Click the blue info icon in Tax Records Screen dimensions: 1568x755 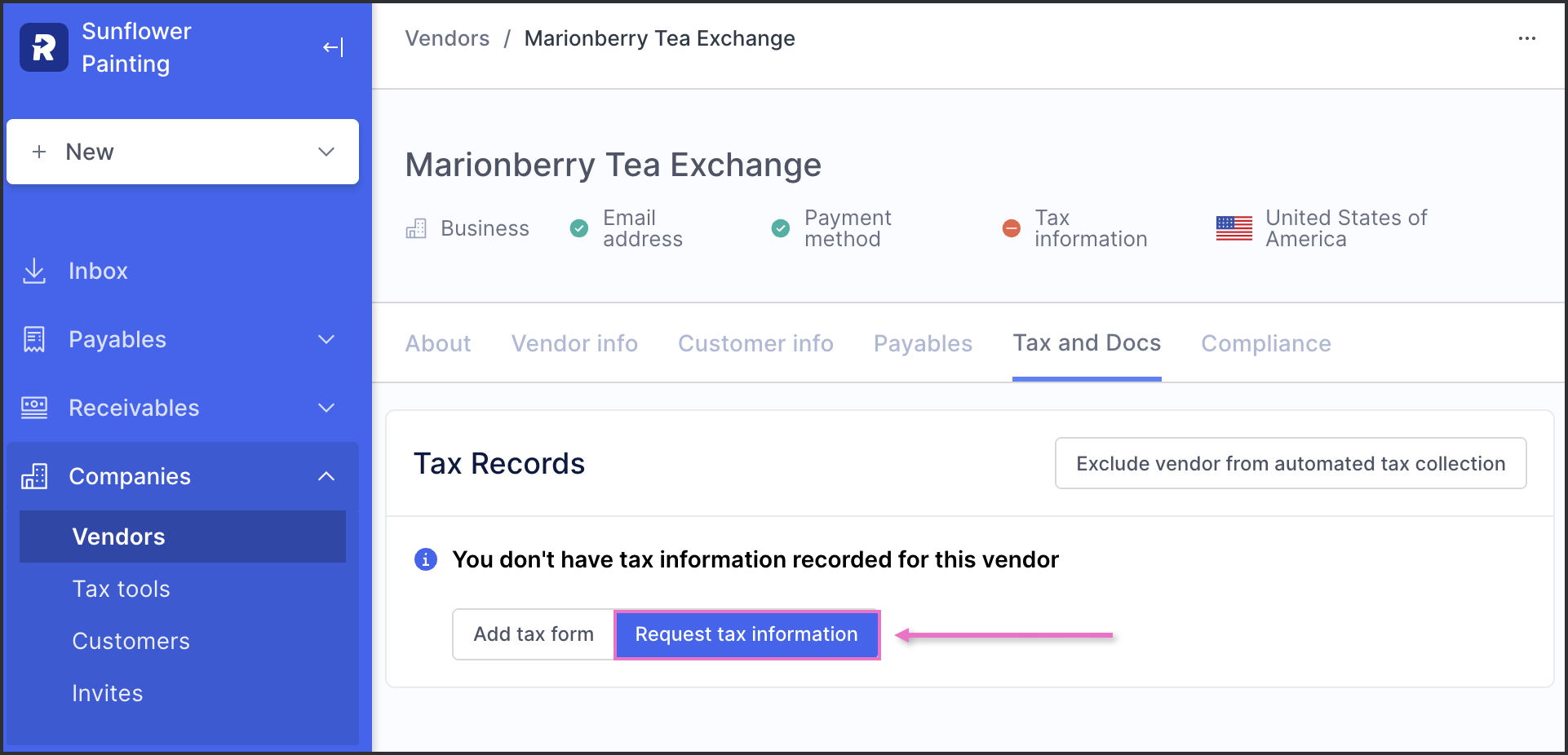(x=426, y=559)
